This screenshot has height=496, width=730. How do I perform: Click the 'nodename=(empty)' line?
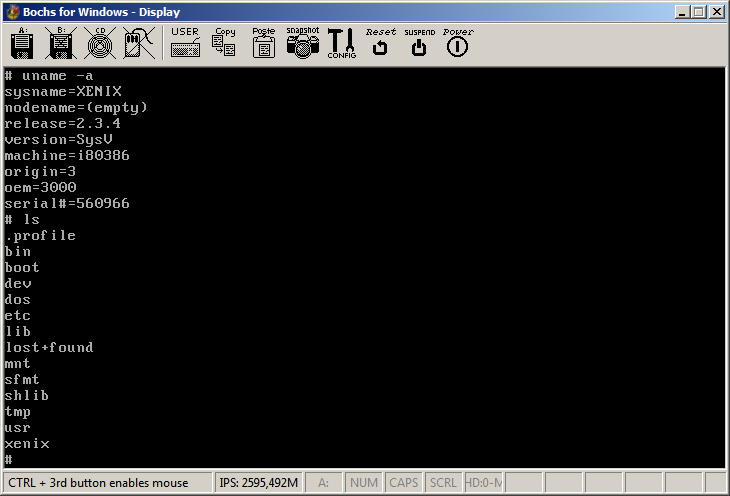pyautogui.click(x=76, y=108)
